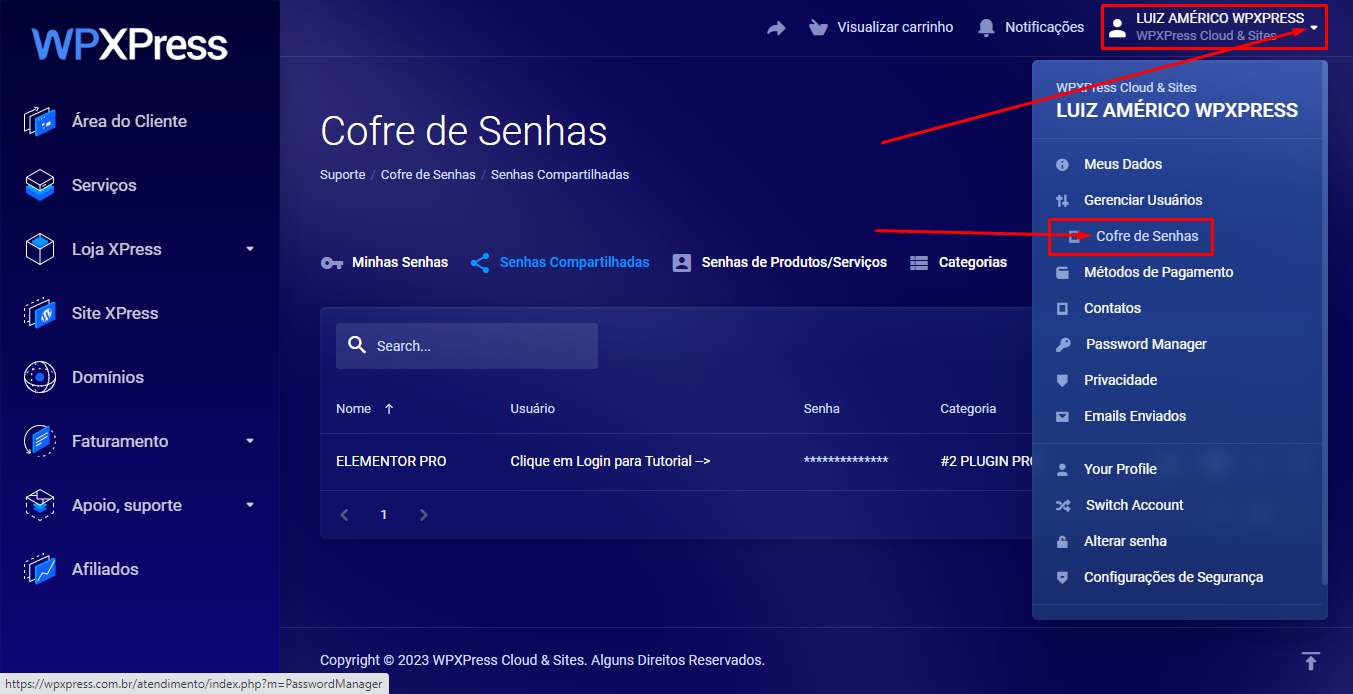Open the Minhas Senhas tab
Viewport: 1353px width, 694px height.
[x=384, y=263]
